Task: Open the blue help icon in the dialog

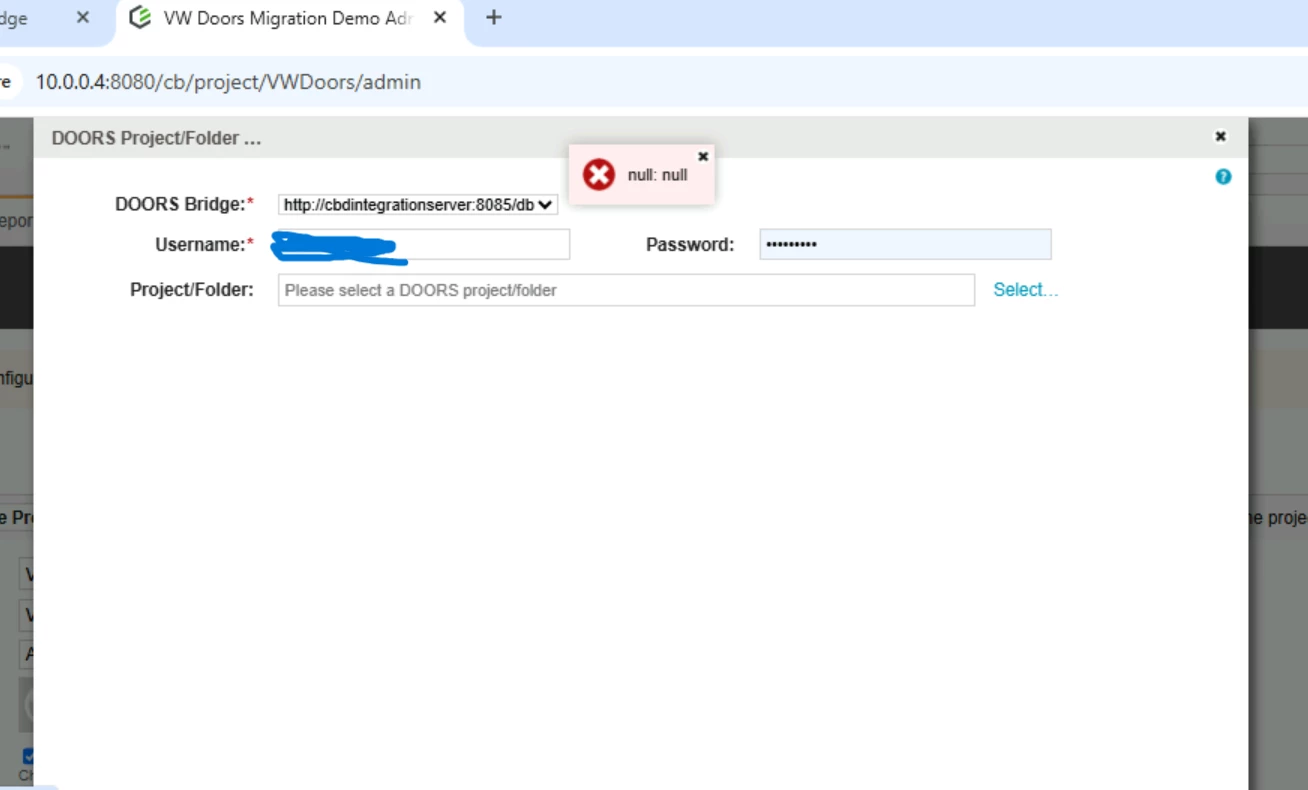Action: click(1223, 177)
